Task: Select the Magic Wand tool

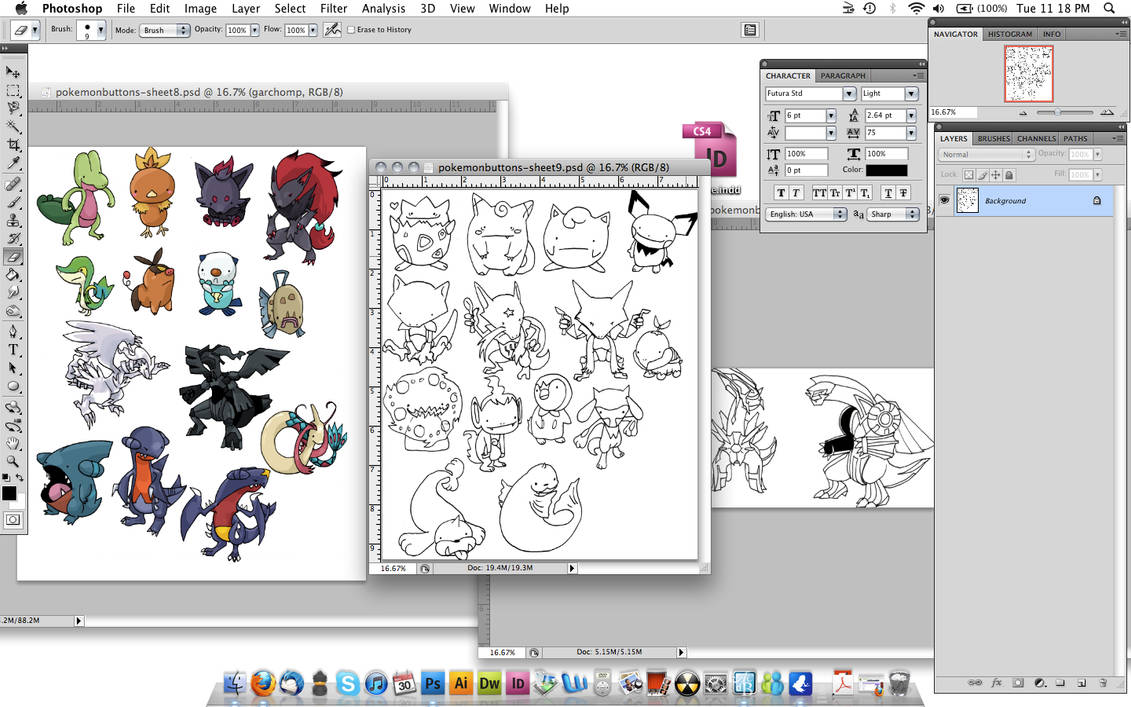Action: [13, 127]
